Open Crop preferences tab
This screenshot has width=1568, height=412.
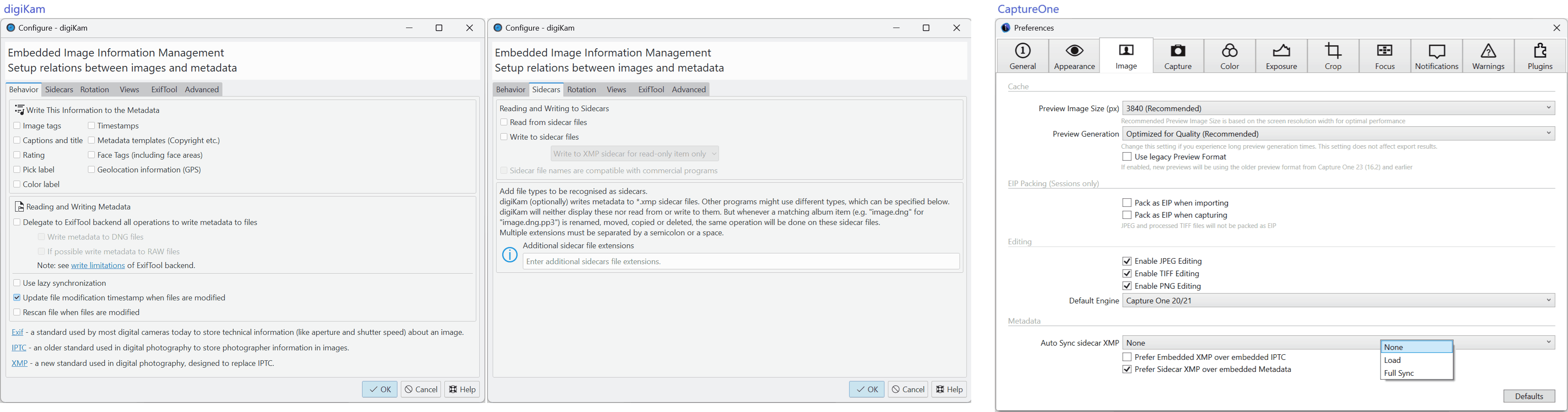[x=1333, y=56]
